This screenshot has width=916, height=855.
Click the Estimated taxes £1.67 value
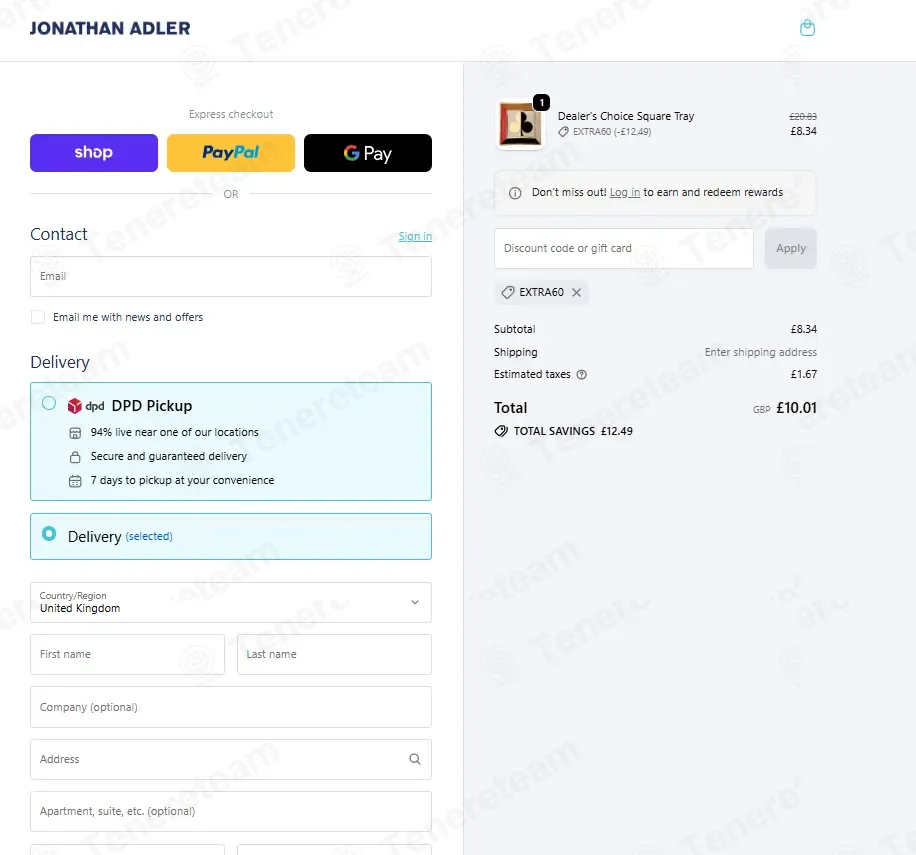coord(804,374)
